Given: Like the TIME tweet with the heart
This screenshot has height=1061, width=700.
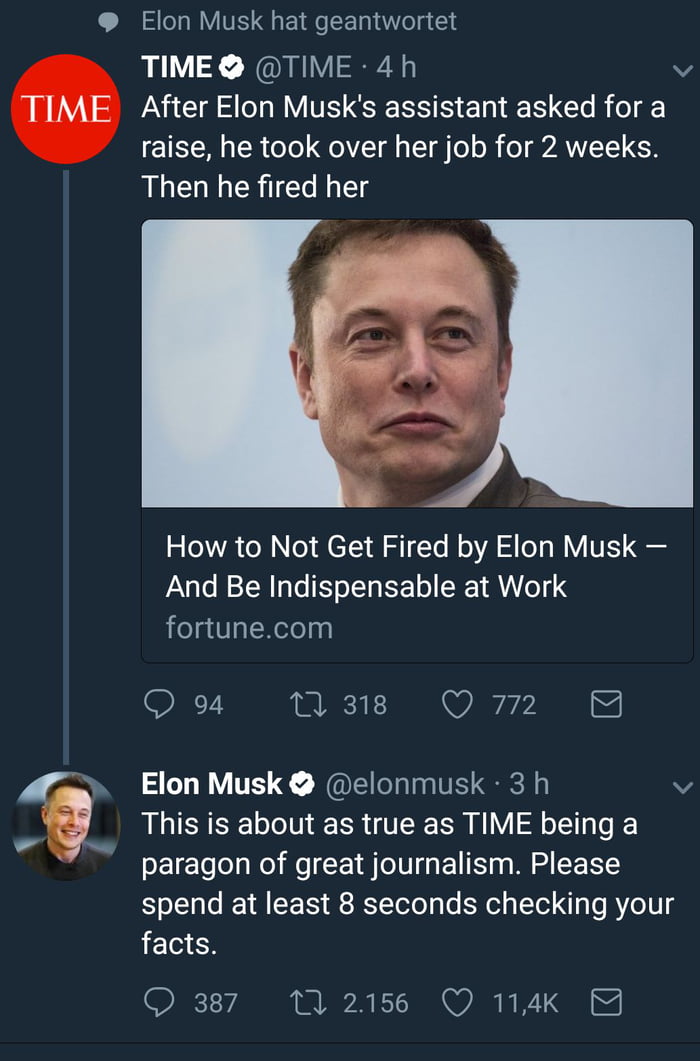Looking at the screenshot, I should [x=457, y=704].
